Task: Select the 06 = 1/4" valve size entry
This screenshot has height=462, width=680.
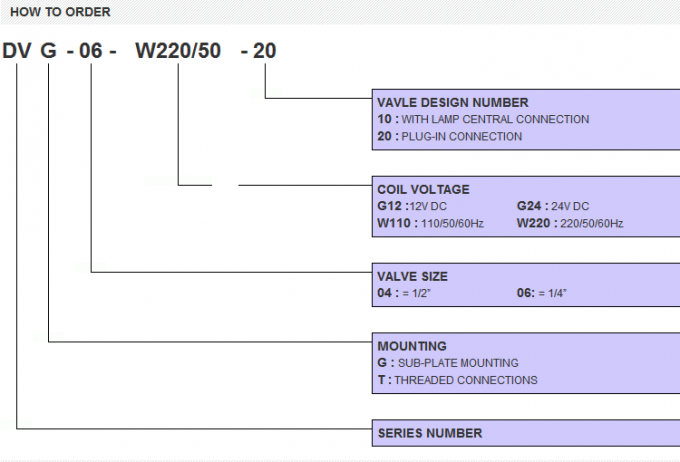Action: (x=543, y=293)
